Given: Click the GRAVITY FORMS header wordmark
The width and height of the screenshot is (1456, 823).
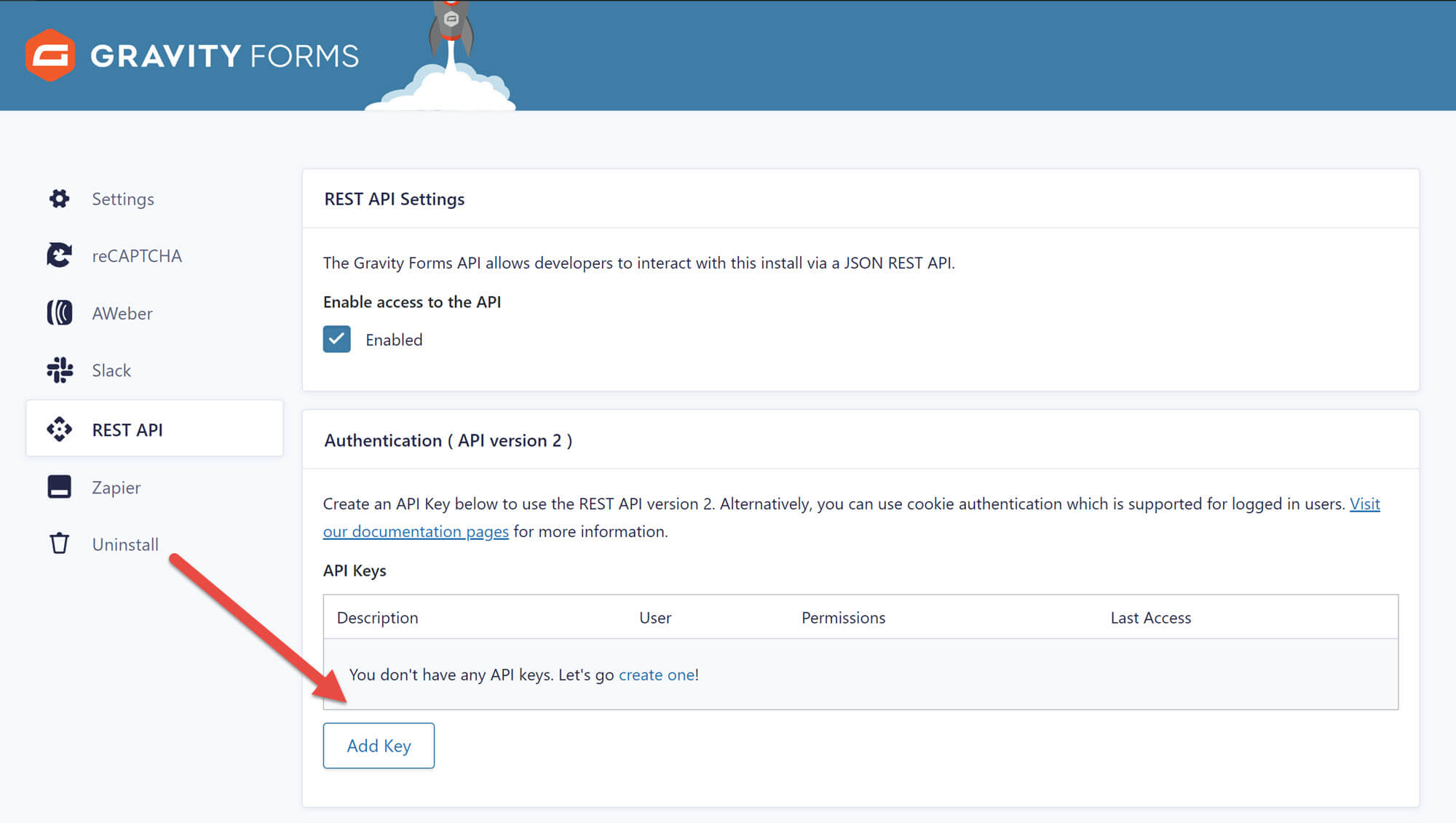Looking at the screenshot, I should (224, 56).
